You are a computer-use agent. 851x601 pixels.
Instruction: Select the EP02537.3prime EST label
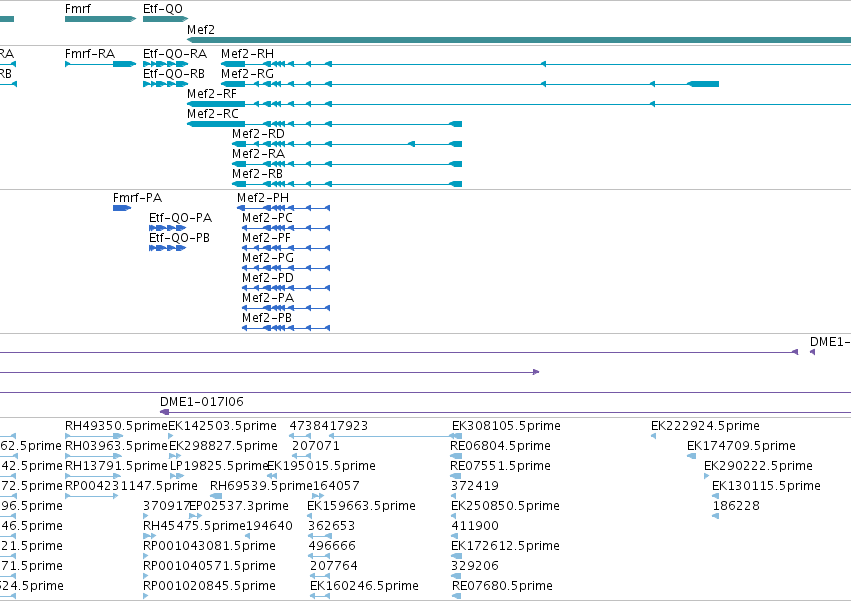[239, 506]
